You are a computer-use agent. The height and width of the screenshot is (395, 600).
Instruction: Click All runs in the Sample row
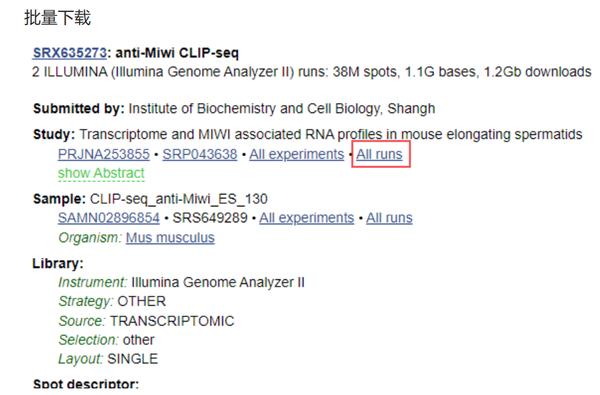pyautogui.click(x=389, y=218)
